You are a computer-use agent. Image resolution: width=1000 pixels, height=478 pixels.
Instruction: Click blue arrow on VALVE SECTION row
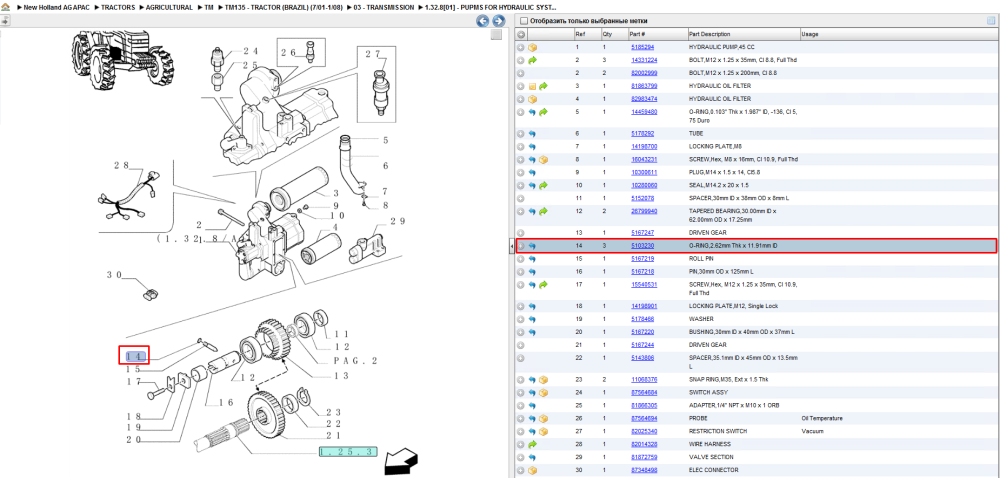tap(532, 457)
